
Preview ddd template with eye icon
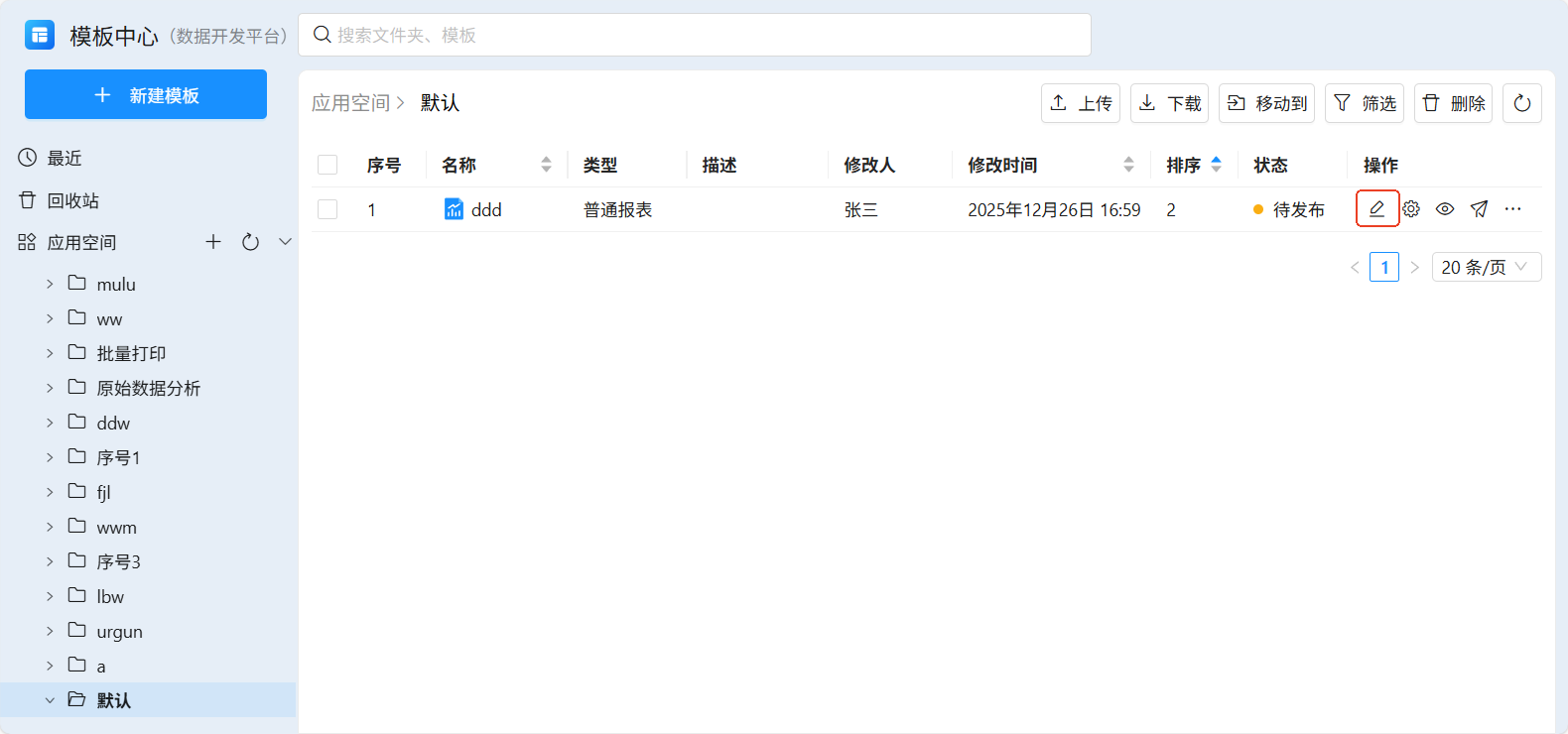coord(1445,208)
